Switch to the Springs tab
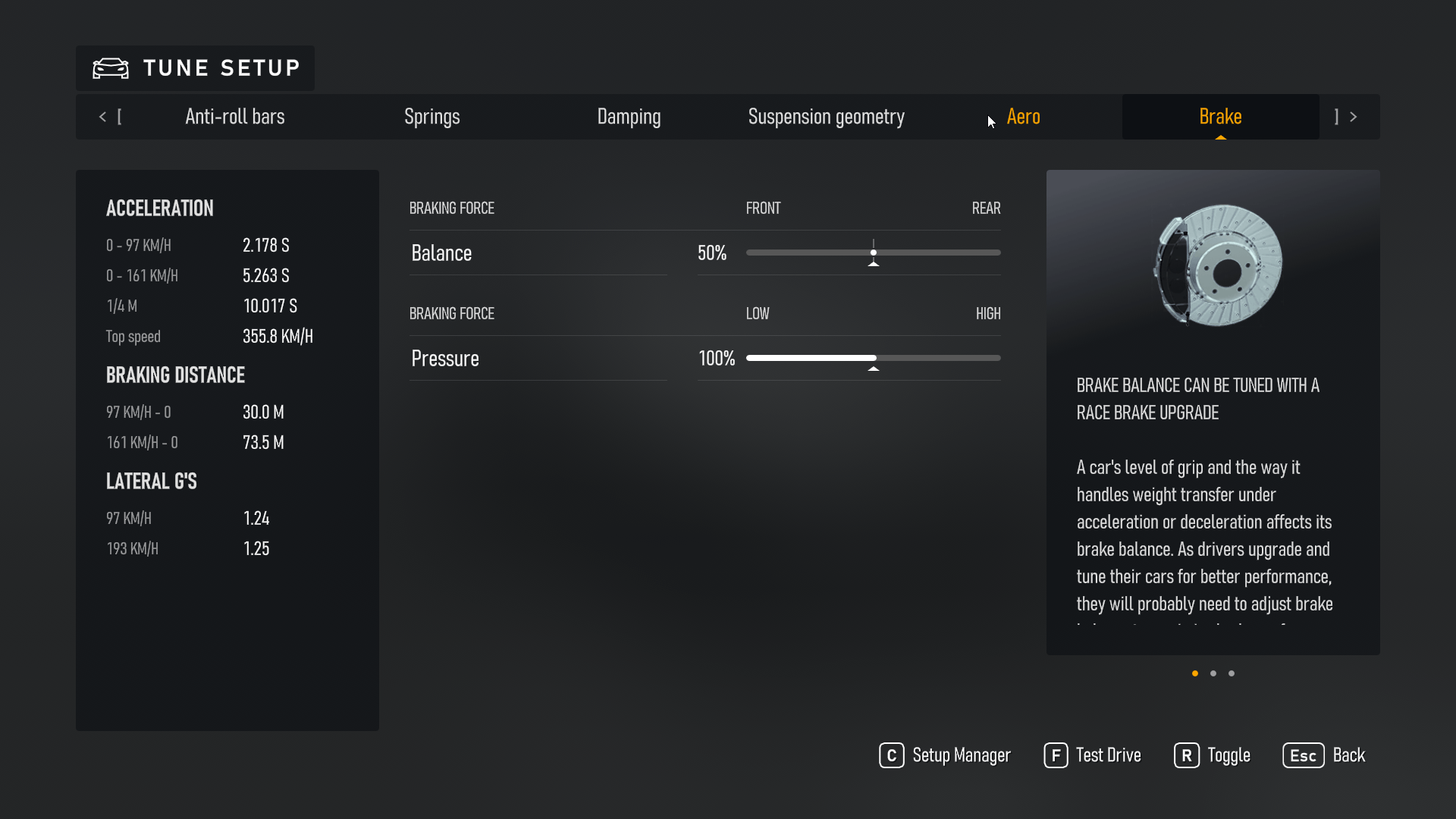1456x819 pixels. click(432, 117)
